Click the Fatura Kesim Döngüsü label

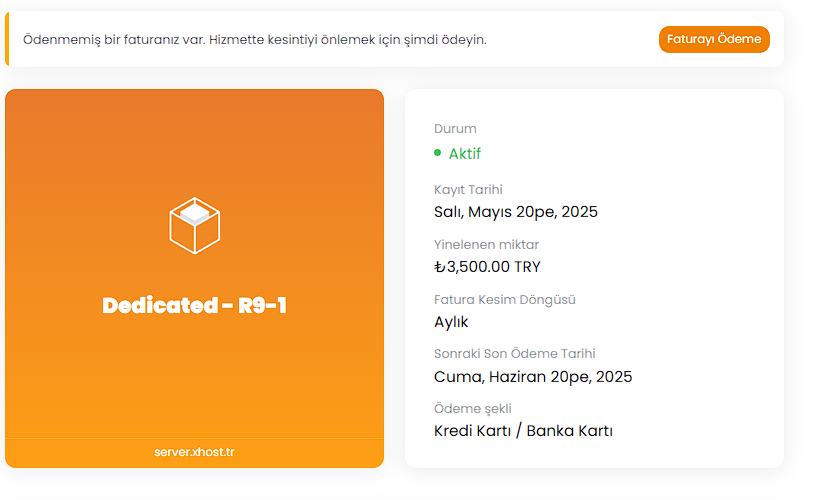point(505,300)
